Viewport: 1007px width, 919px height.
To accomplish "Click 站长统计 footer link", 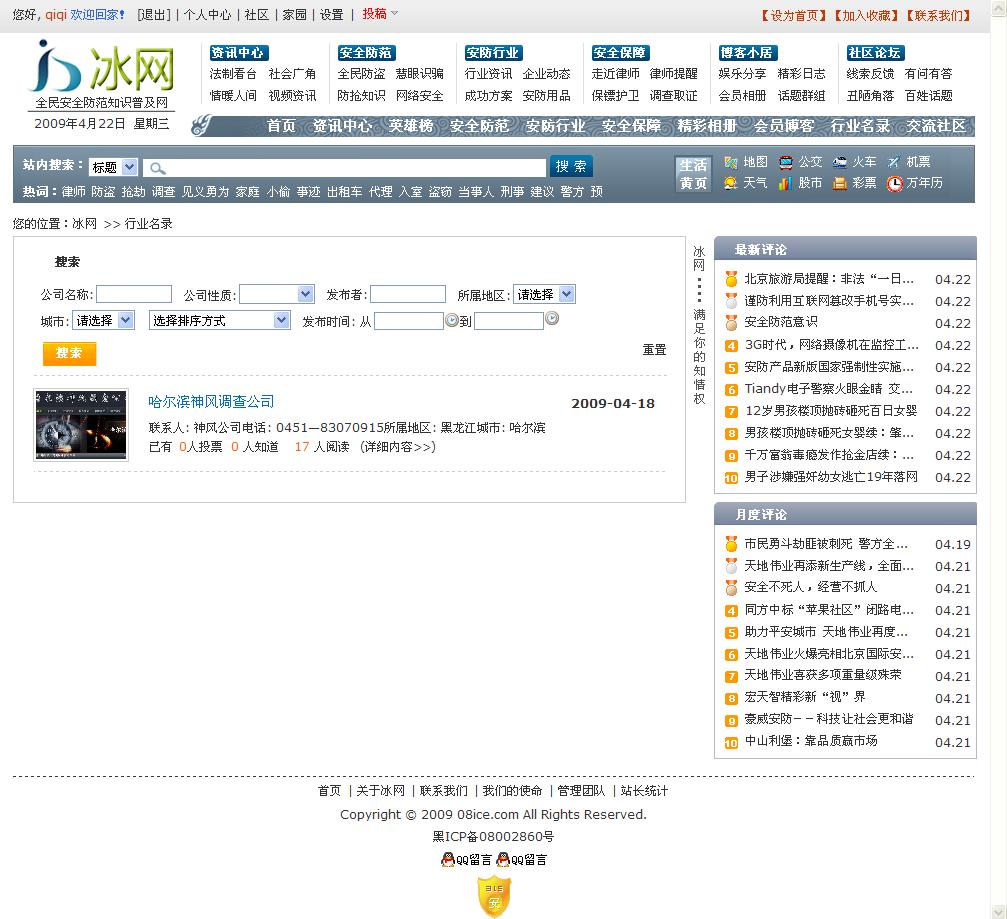I will coord(644,791).
